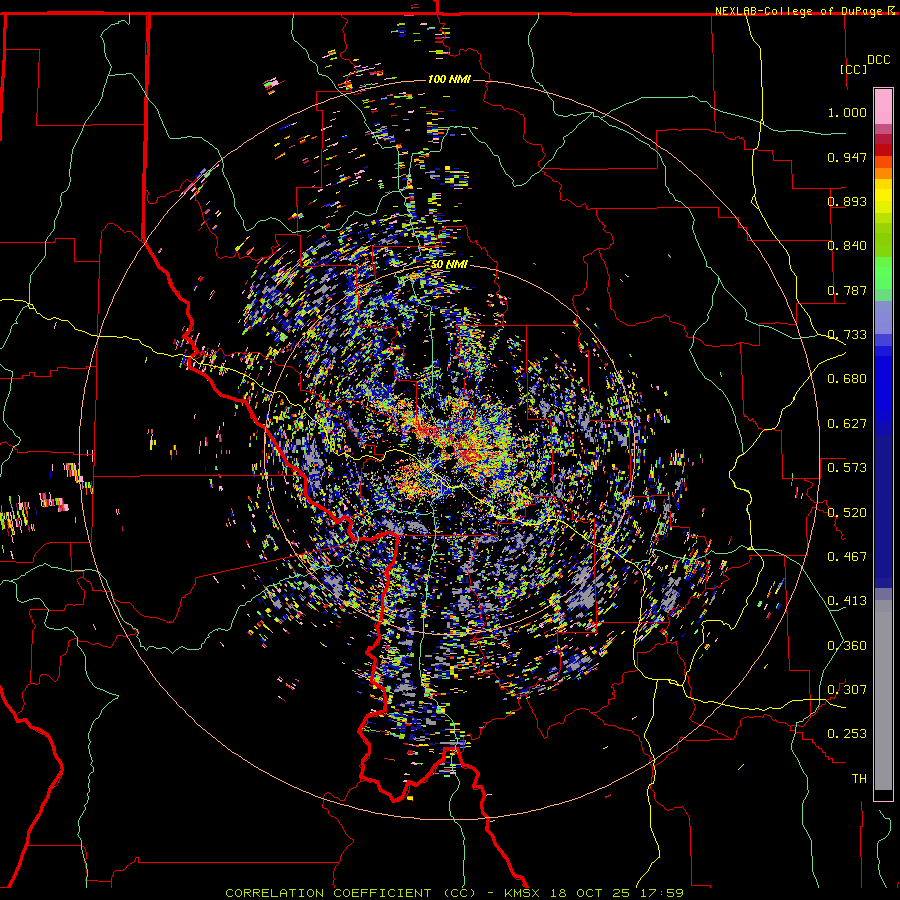This screenshot has width=900, height=900.
Task: Click the 0.787 scale value
Action: (x=847, y=290)
